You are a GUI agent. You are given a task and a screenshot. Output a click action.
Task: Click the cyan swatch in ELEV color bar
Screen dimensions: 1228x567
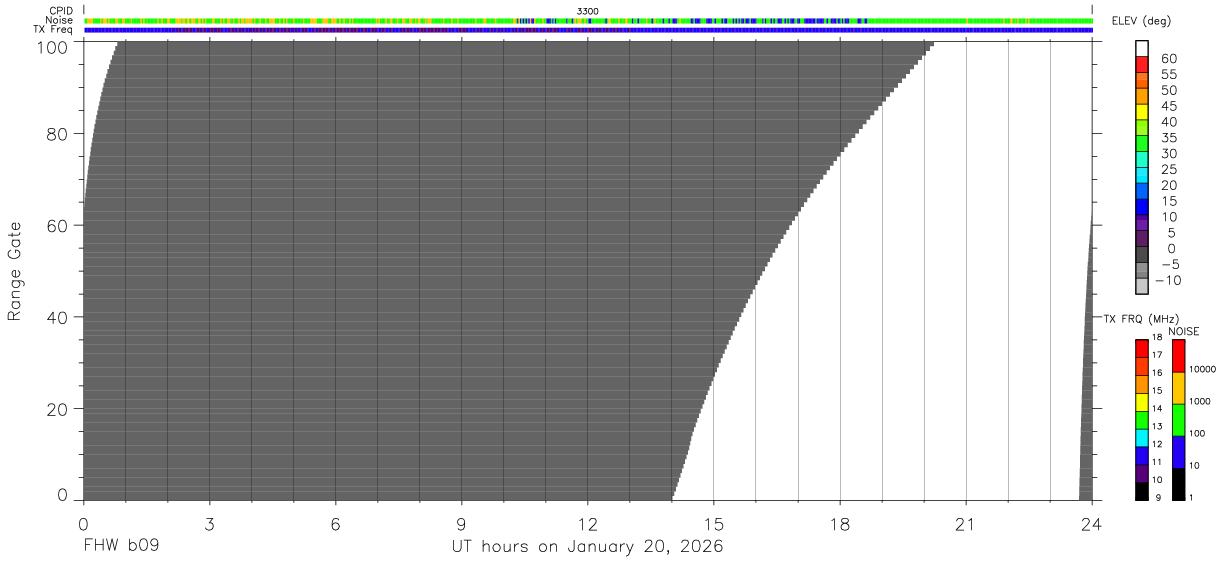[1142, 174]
